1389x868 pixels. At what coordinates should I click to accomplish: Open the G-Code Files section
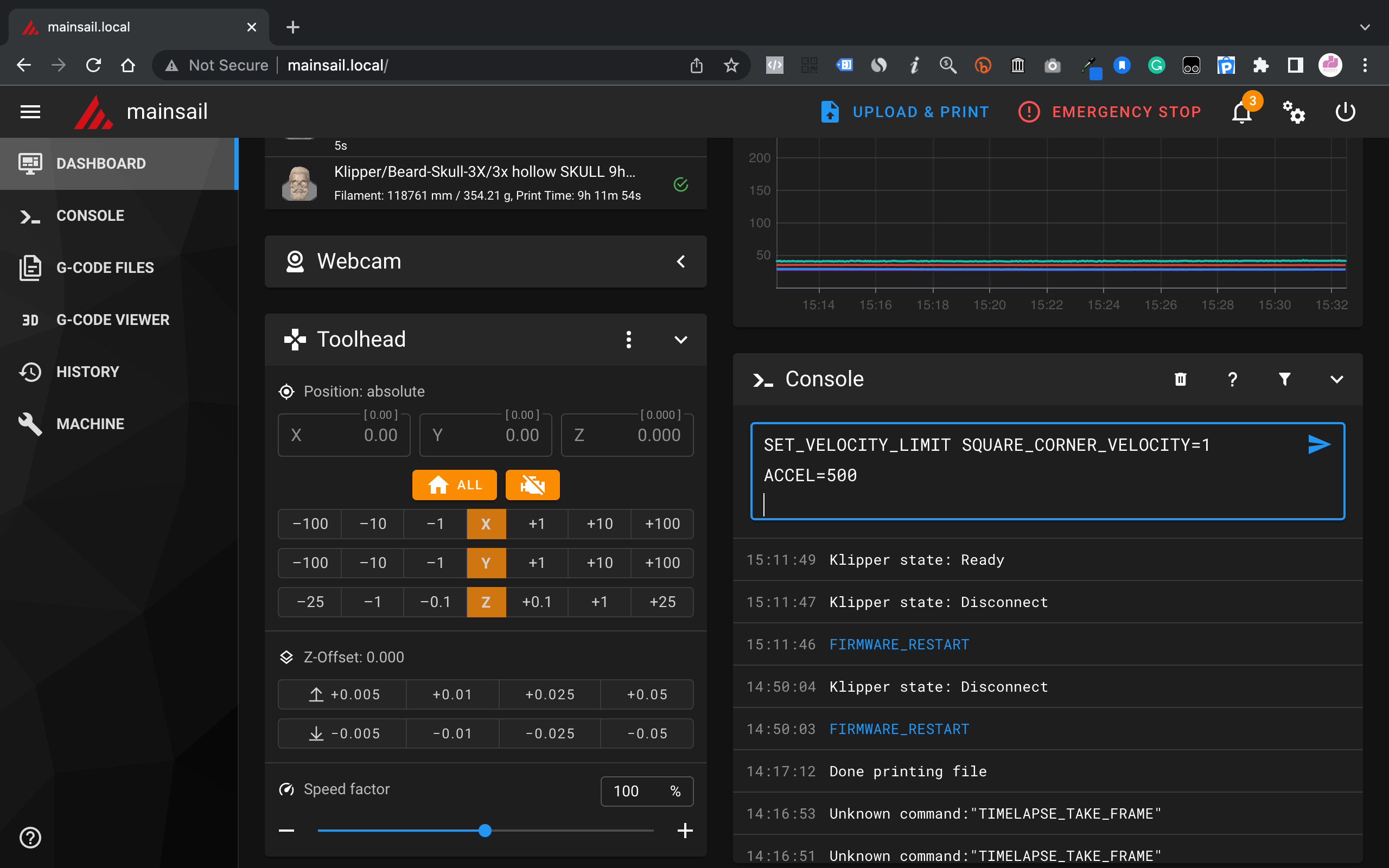[105, 267]
